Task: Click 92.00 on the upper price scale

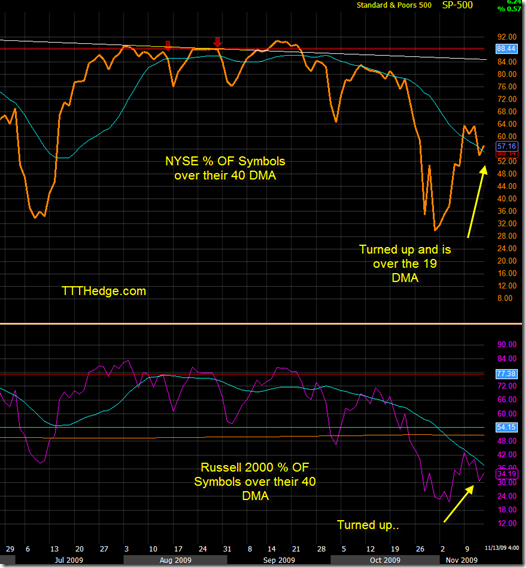Action: (x=507, y=37)
